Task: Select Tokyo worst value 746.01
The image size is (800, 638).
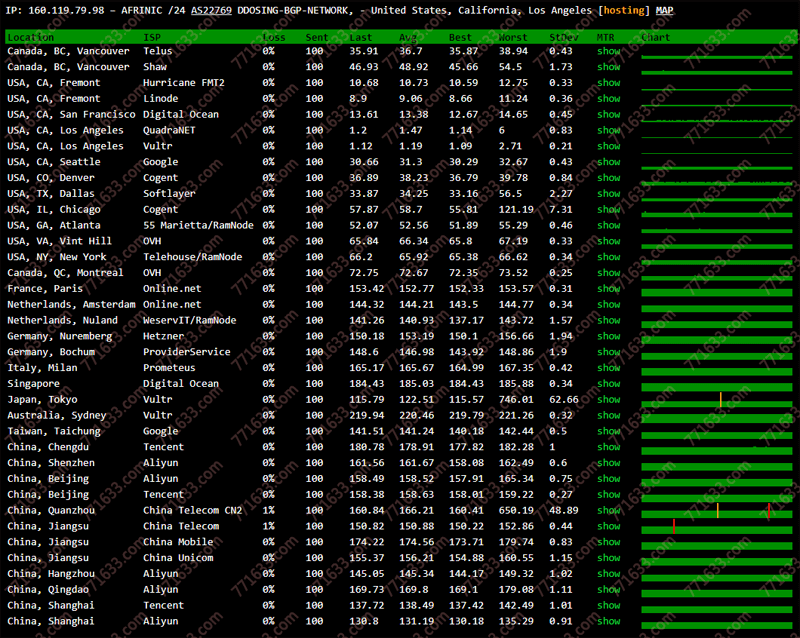Action: pos(516,399)
